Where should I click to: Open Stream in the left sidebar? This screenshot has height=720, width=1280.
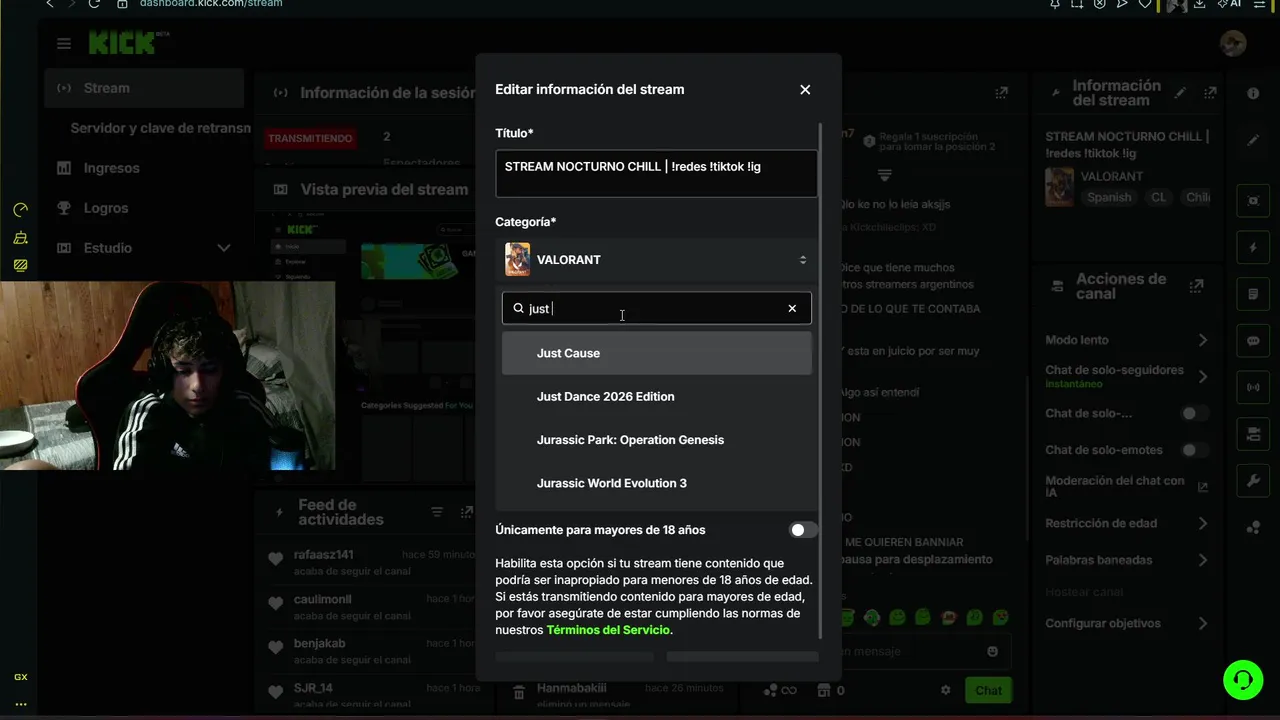(144, 88)
